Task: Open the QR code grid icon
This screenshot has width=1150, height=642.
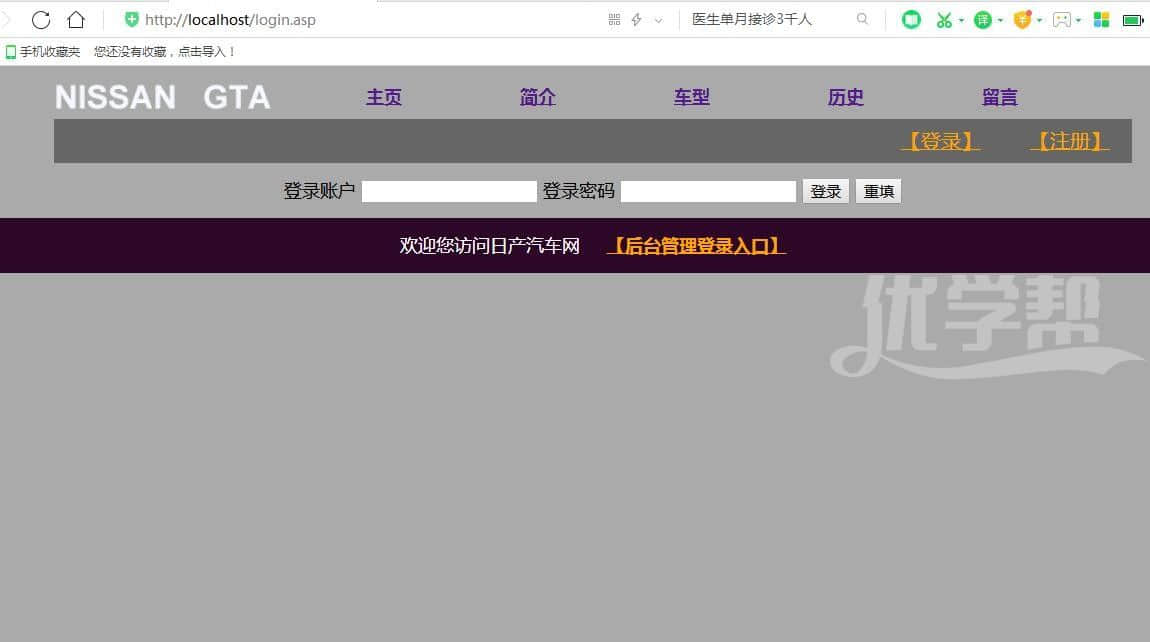Action: [x=614, y=20]
